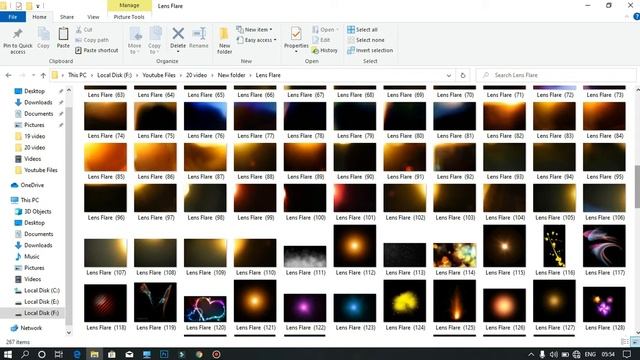Viewport: 640px width, 360px height.
Task: Select 3D Objects in navigation pane
Action: click(x=38, y=211)
